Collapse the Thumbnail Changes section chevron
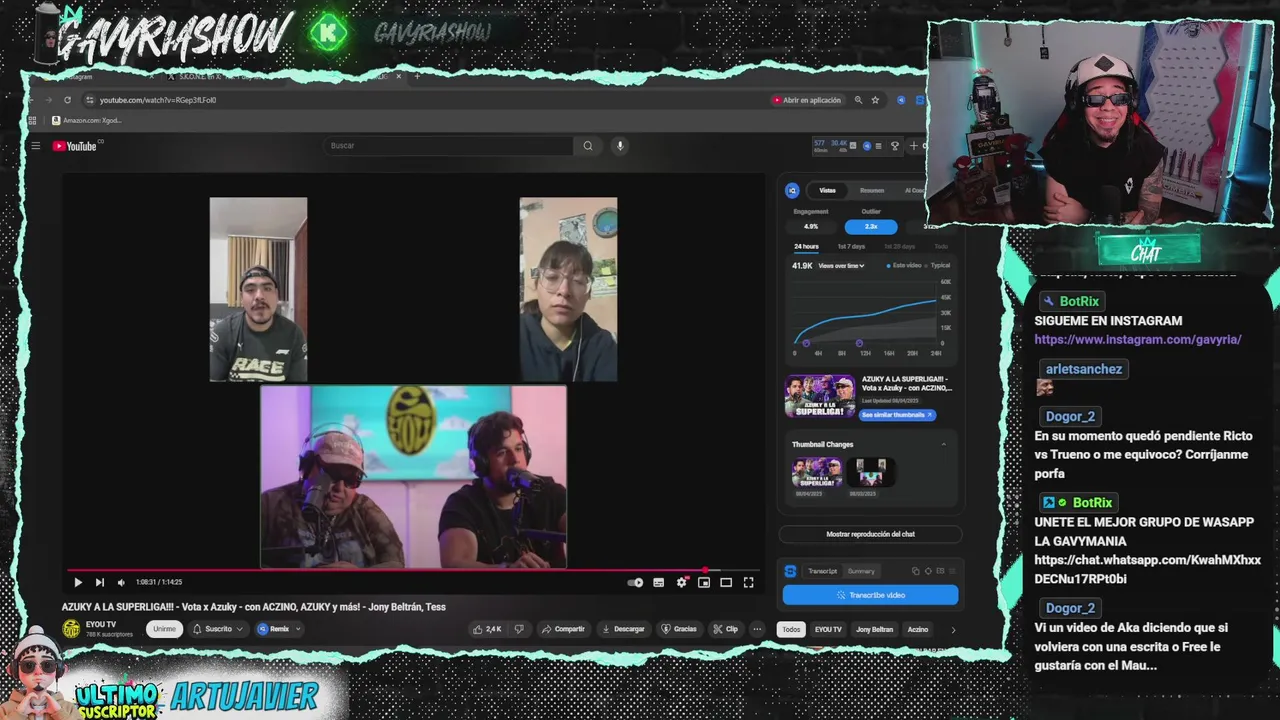1280x720 pixels. [943, 444]
